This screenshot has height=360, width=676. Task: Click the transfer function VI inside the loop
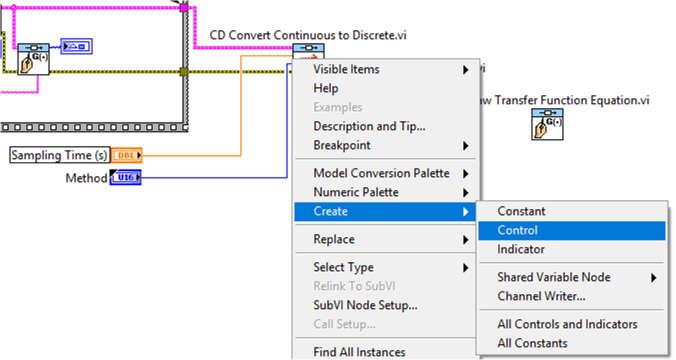33,59
